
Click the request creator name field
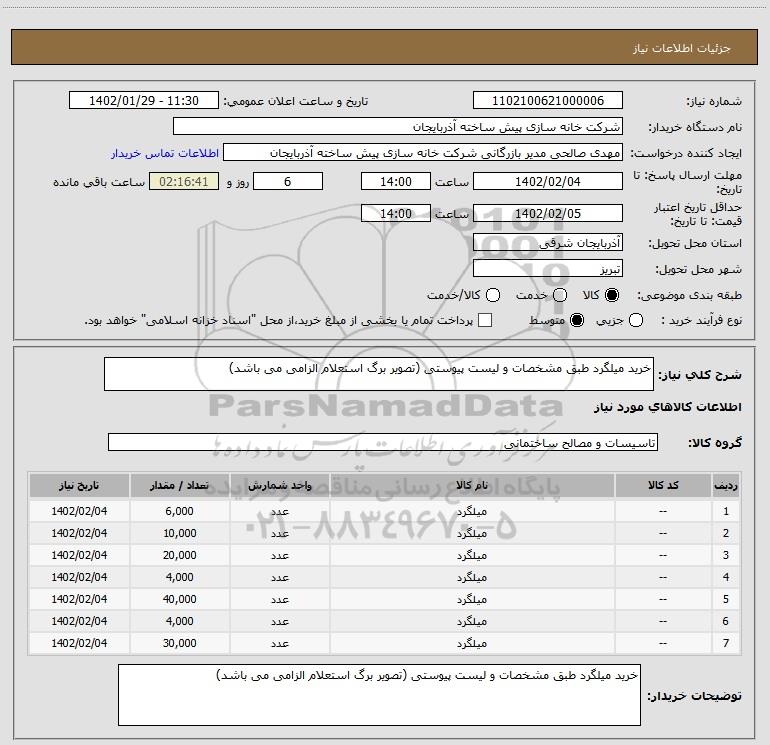point(423,153)
